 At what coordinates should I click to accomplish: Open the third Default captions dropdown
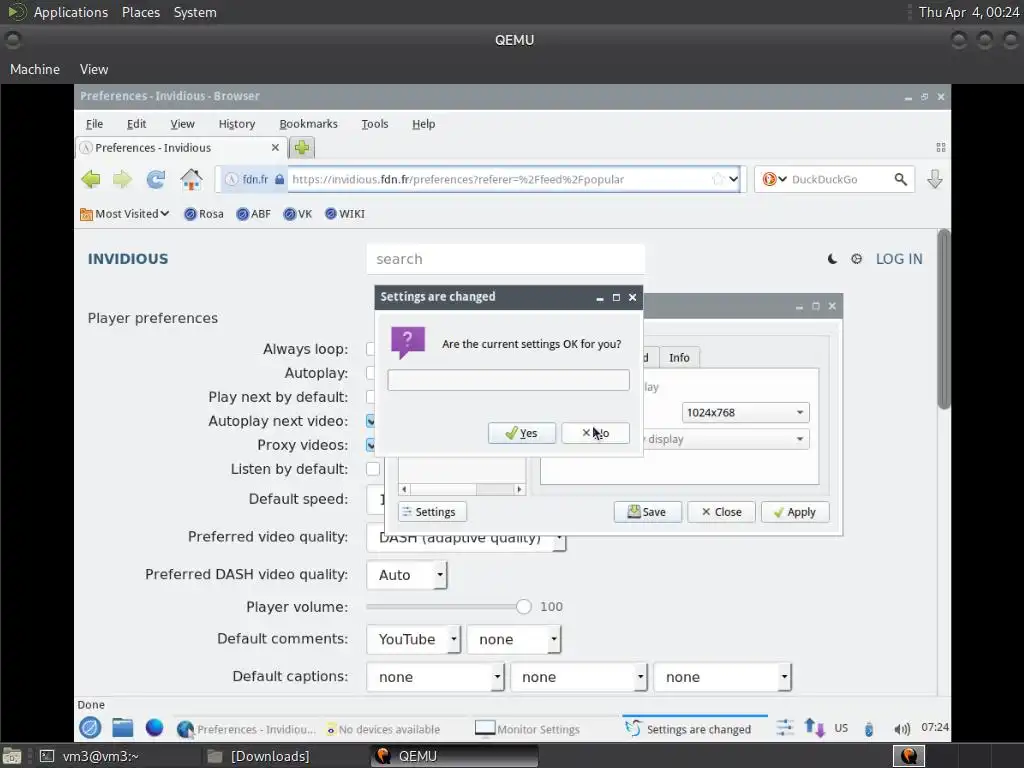click(722, 677)
